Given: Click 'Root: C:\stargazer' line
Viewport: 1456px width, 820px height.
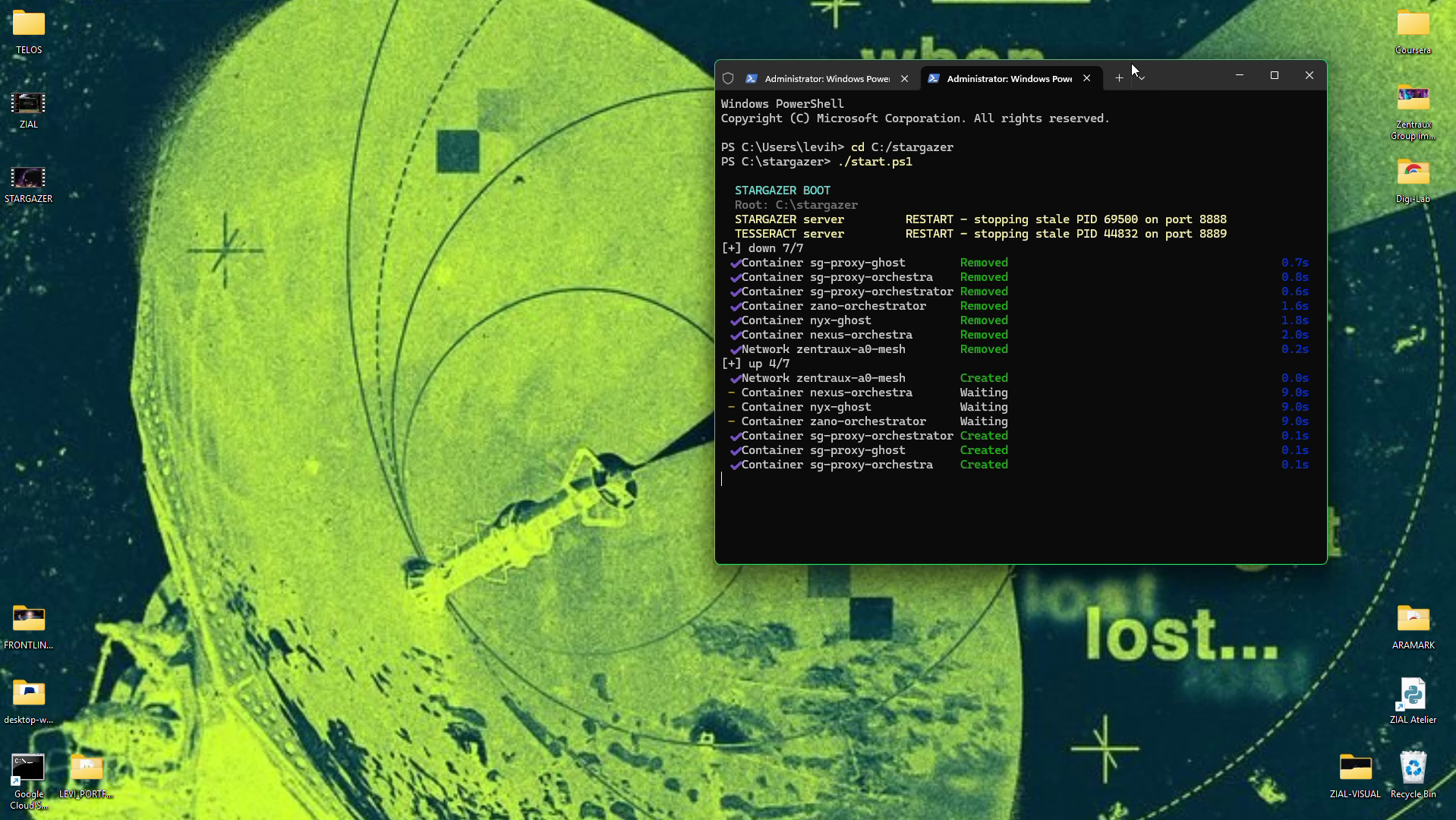Looking at the screenshot, I should click(x=796, y=205).
